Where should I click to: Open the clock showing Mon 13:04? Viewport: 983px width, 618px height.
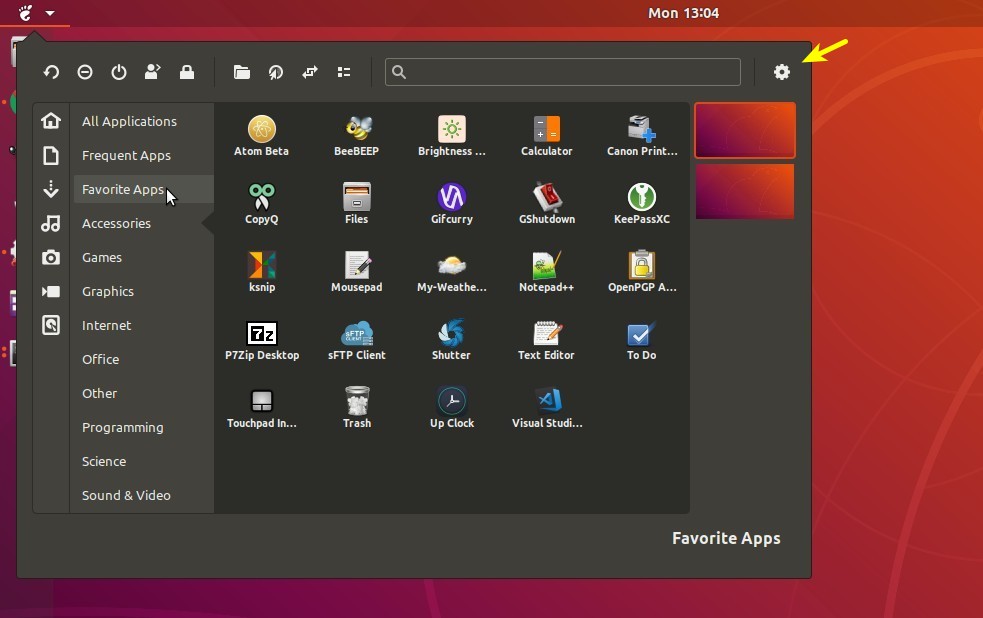(683, 13)
